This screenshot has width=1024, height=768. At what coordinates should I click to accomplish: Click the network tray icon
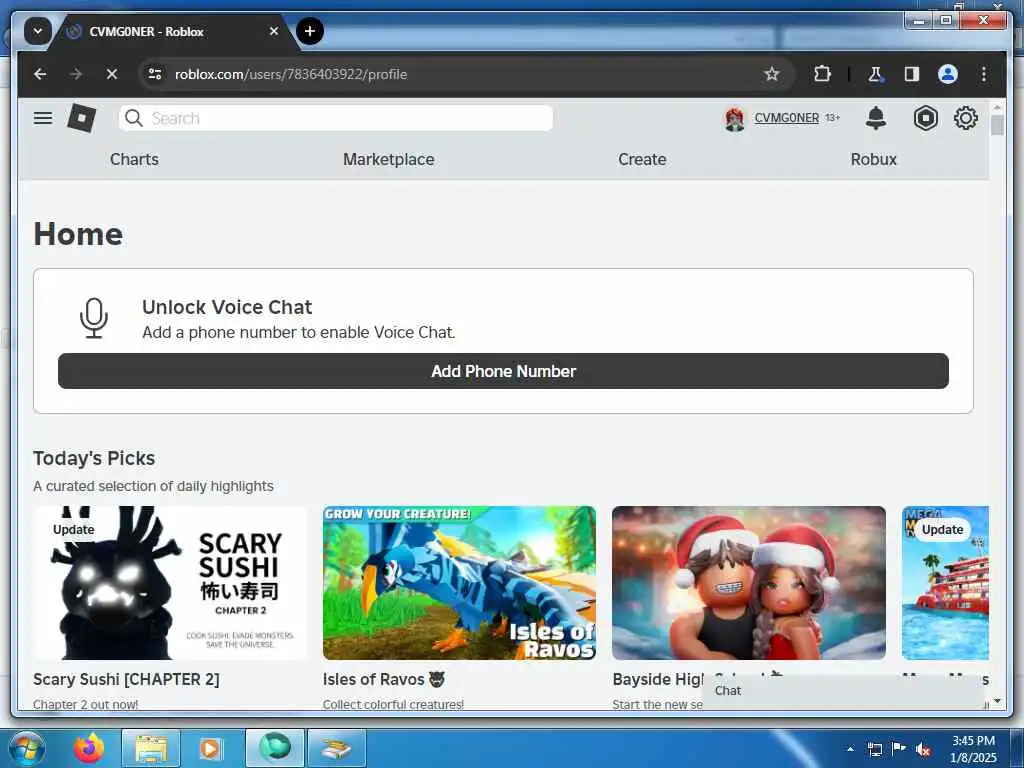tap(874, 749)
